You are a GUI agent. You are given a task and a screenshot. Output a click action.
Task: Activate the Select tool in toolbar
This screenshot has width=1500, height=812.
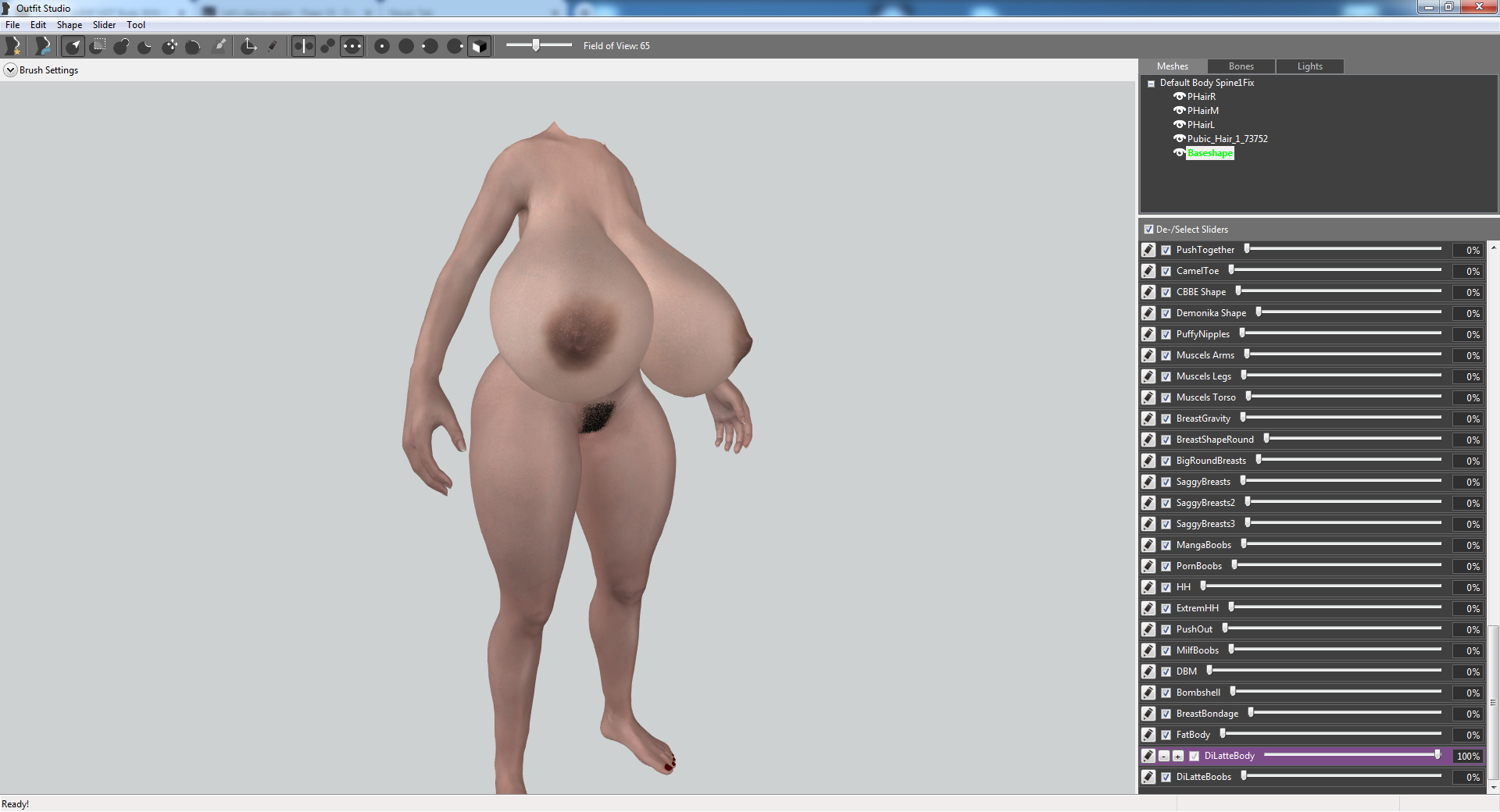tap(73, 46)
